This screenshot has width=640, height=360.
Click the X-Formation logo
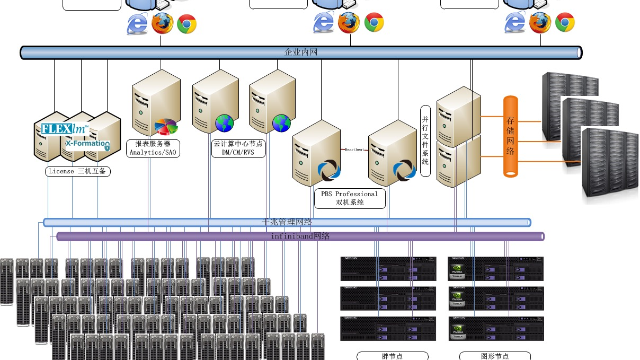[88, 144]
